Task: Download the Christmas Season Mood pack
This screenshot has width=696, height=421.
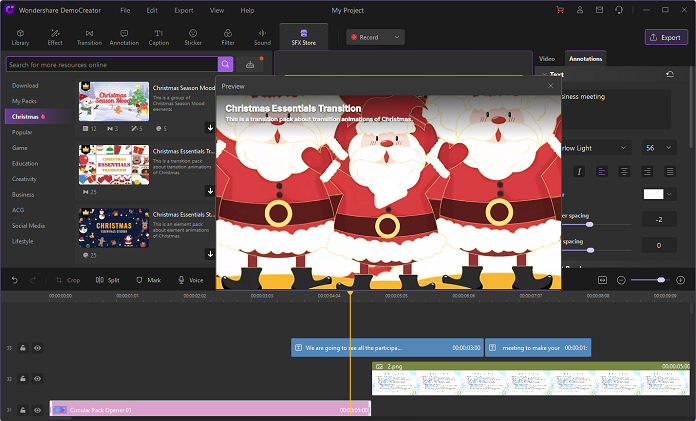Action: coord(210,127)
